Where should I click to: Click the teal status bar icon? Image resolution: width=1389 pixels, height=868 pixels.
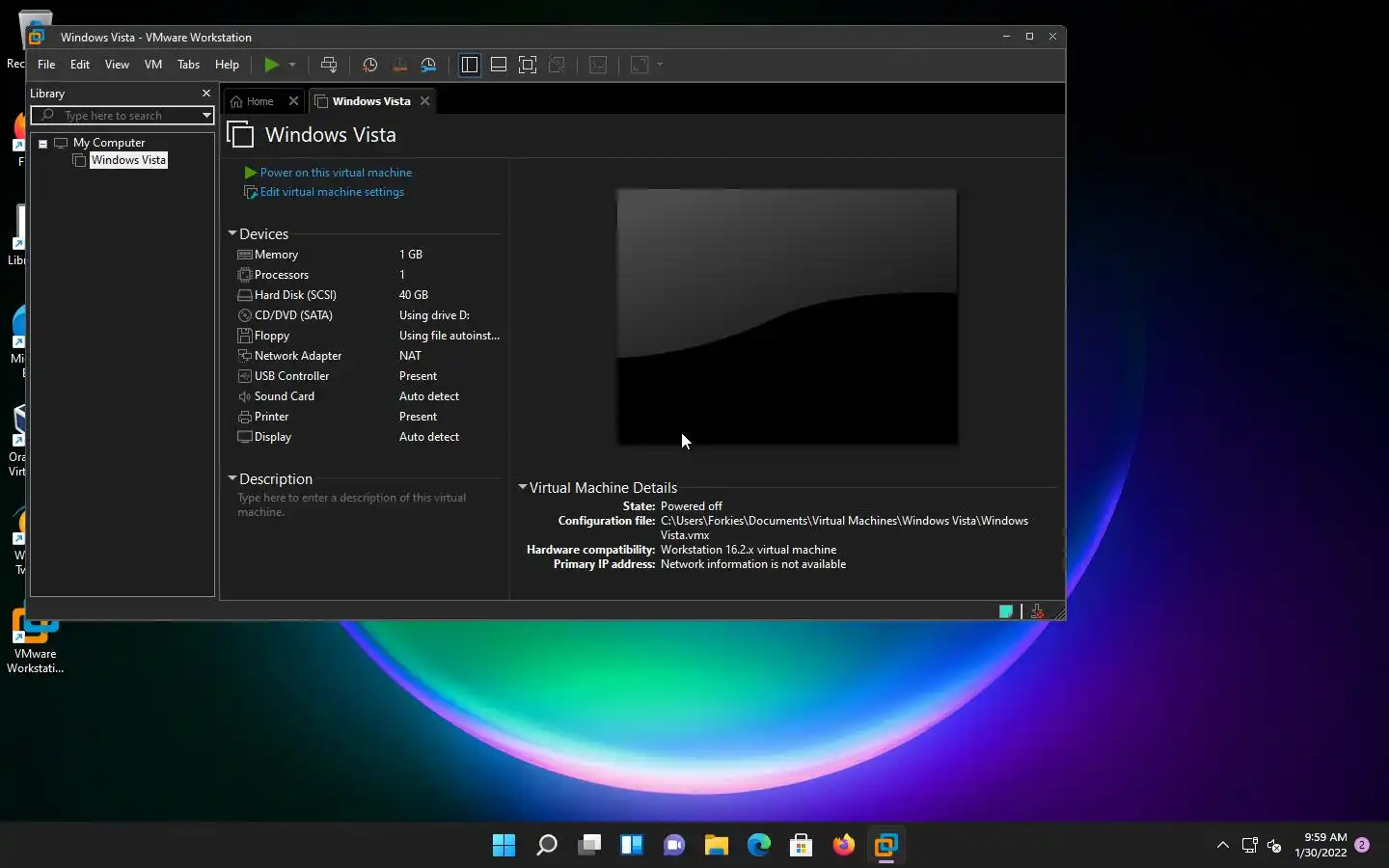(x=1006, y=611)
